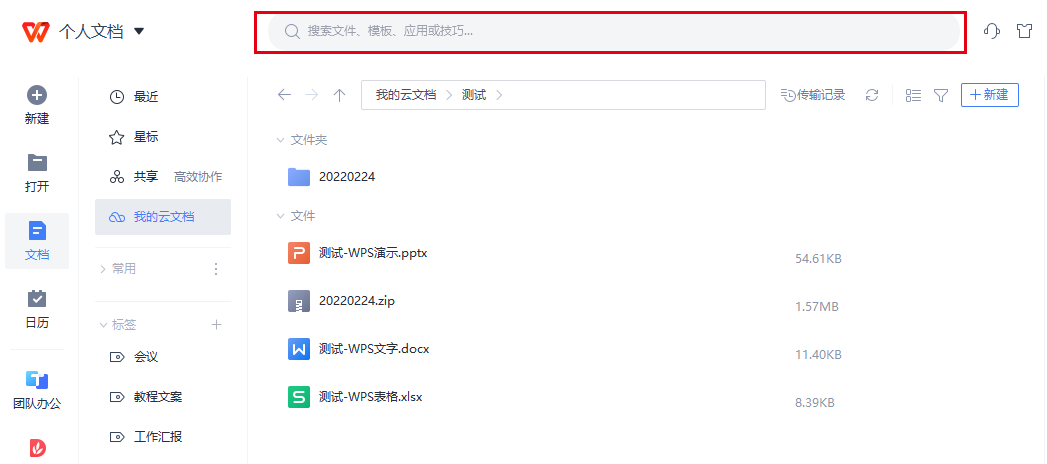The height and width of the screenshot is (464, 1047).
Task: Go forward with right arrow
Action: (312, 95)
